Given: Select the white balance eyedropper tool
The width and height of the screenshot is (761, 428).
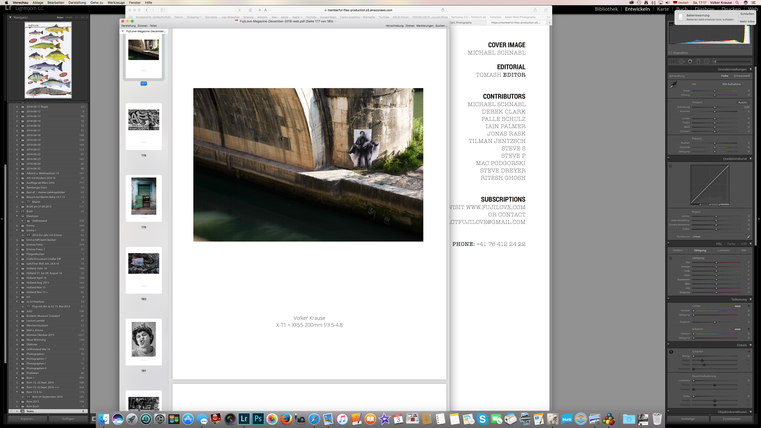Looking at the screenshot, I should [674, 84].
